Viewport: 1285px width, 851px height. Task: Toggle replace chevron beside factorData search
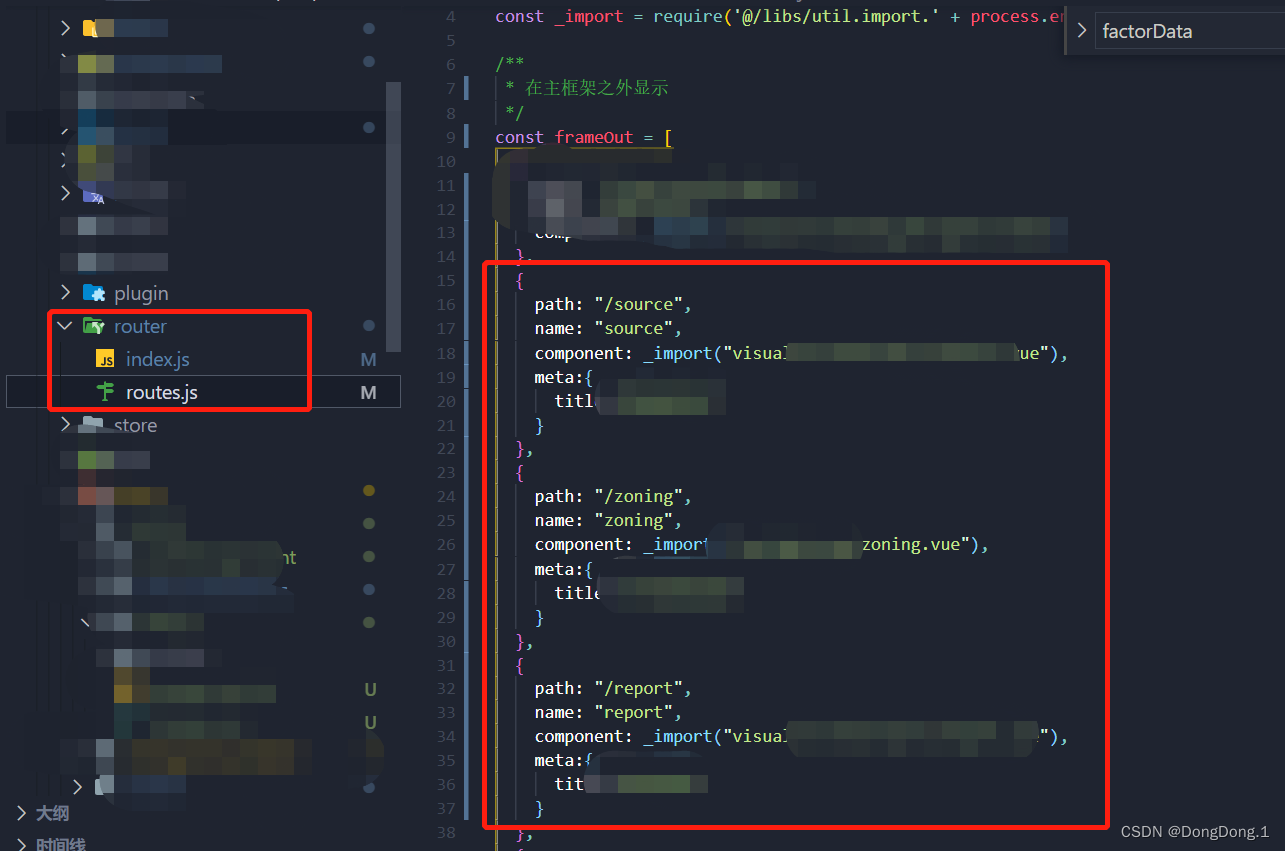1081,31
